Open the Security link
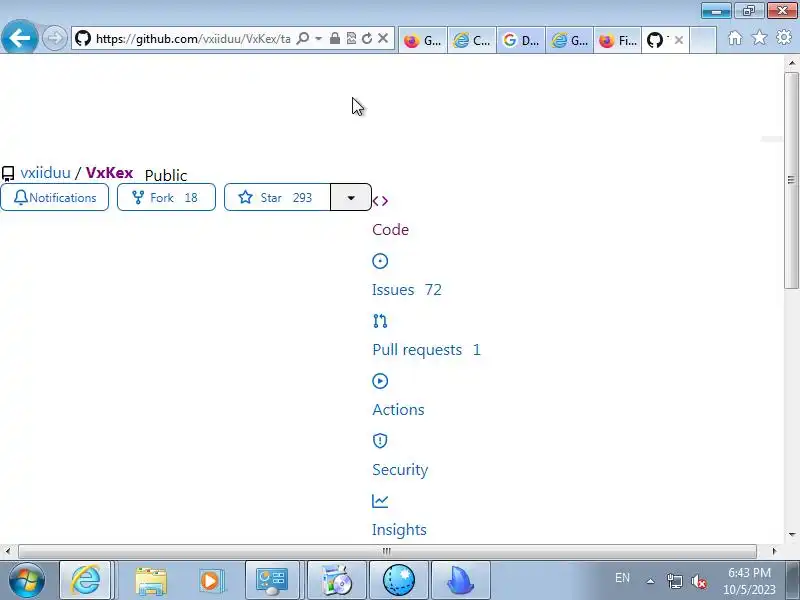Viewport: 800px width, 600px height. pos(400,470)
